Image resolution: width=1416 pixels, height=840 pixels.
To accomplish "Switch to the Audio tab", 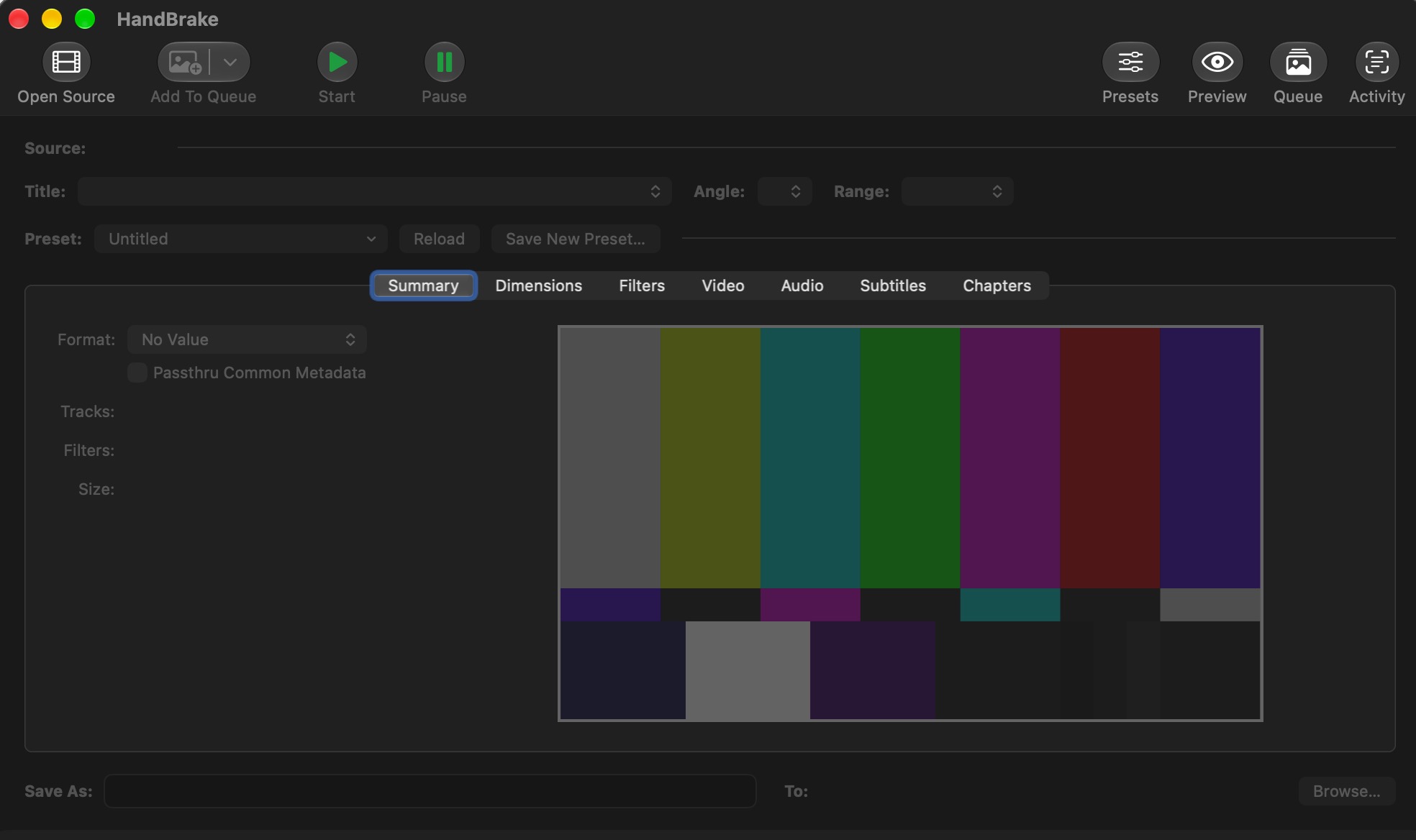I will (802, 286).
